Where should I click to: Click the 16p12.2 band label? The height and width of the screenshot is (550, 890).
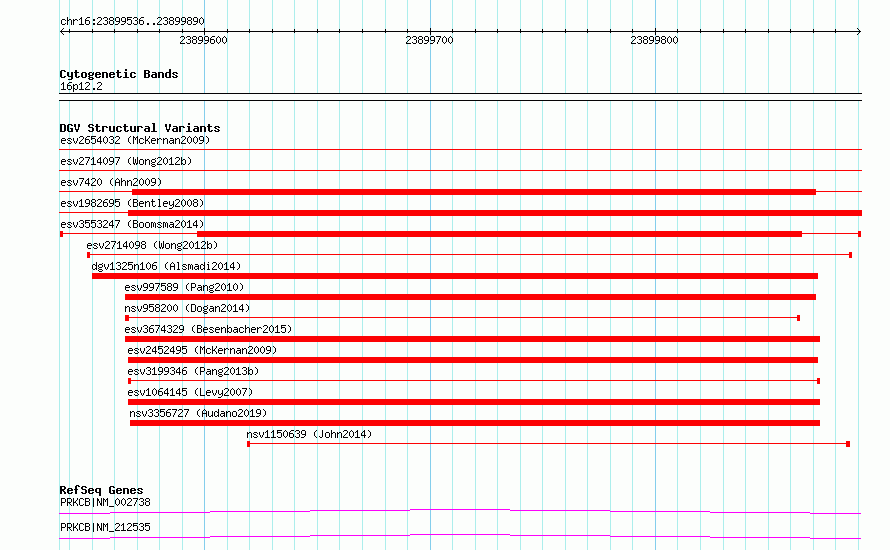(81, 86)
